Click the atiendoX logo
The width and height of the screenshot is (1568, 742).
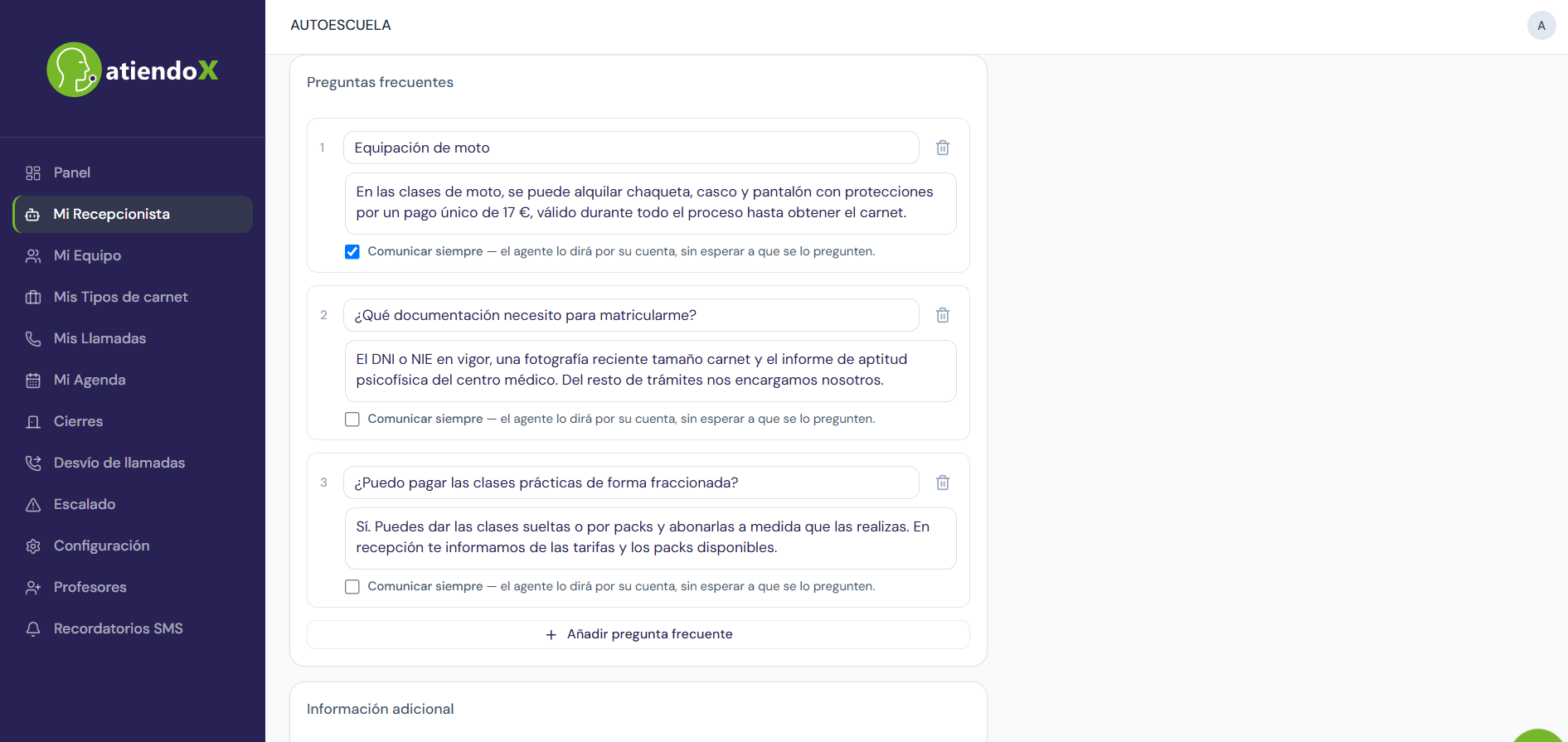(x=133, y=70)
